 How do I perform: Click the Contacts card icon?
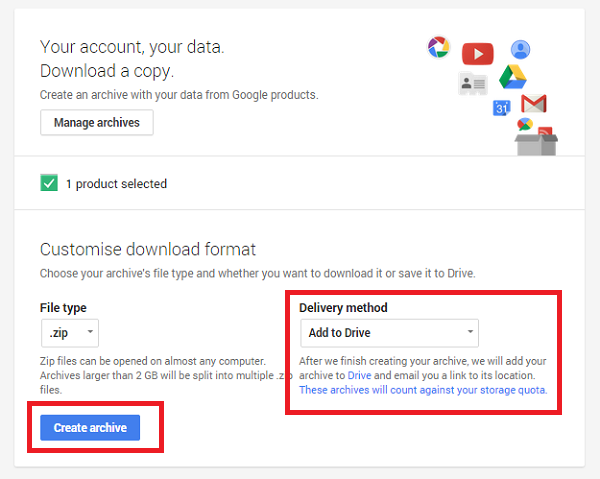(x=473, y=83)
